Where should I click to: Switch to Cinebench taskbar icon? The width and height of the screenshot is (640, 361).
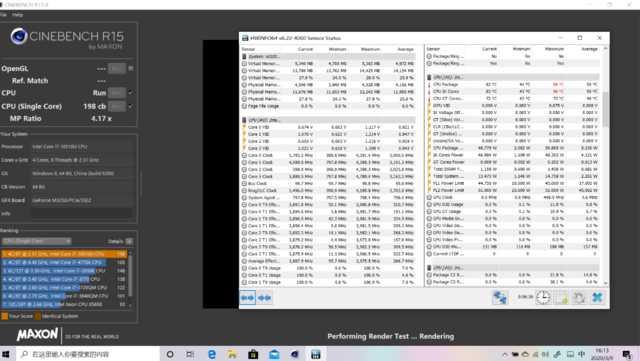[295, 354]
